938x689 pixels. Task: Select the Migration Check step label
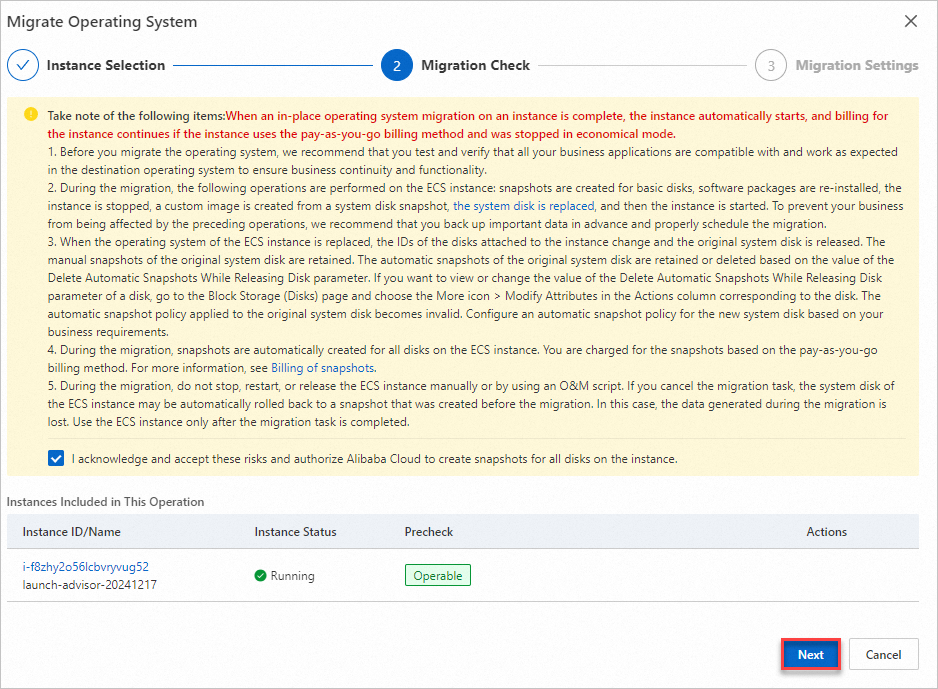(x=476, y=65)
